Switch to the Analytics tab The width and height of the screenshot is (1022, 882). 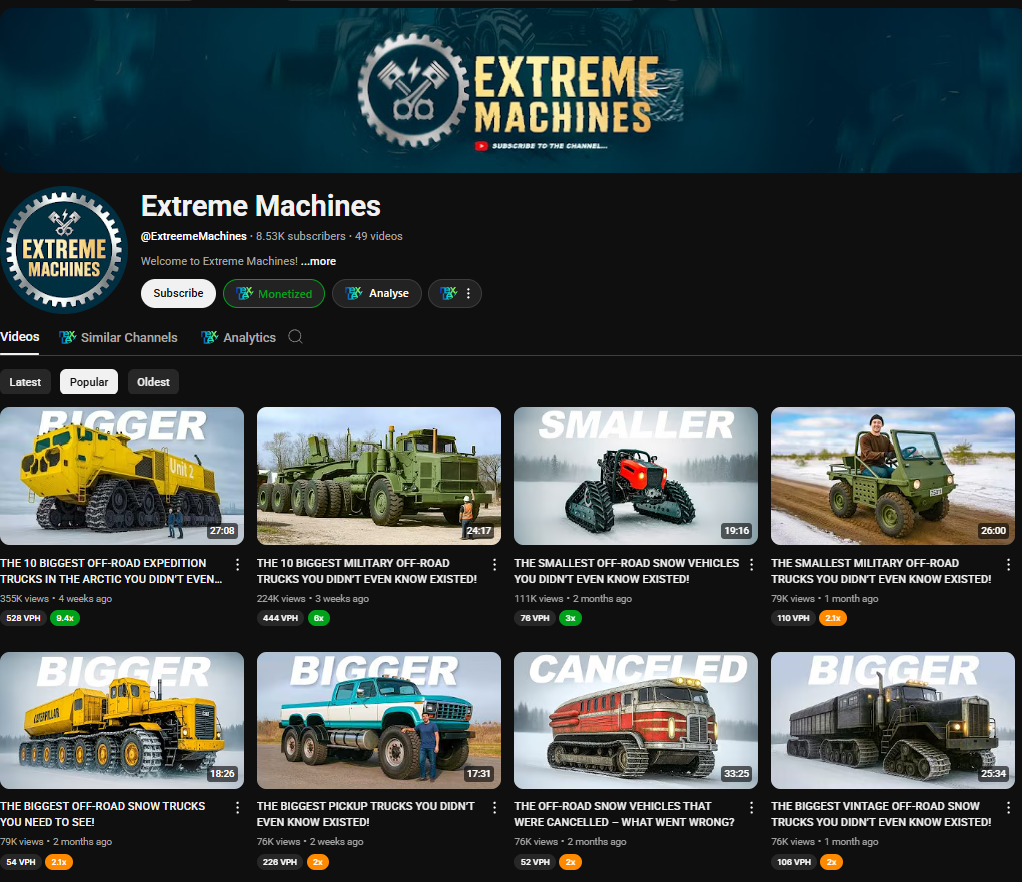pyautogui.click(x=239, y=337)
